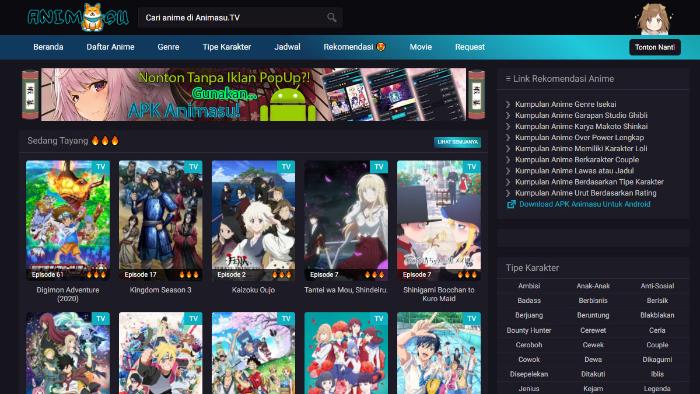The height and width of the screenshot is (394, 700).
Task: Open the Kaizoku Oujo poster
Action: pos(254,220)
